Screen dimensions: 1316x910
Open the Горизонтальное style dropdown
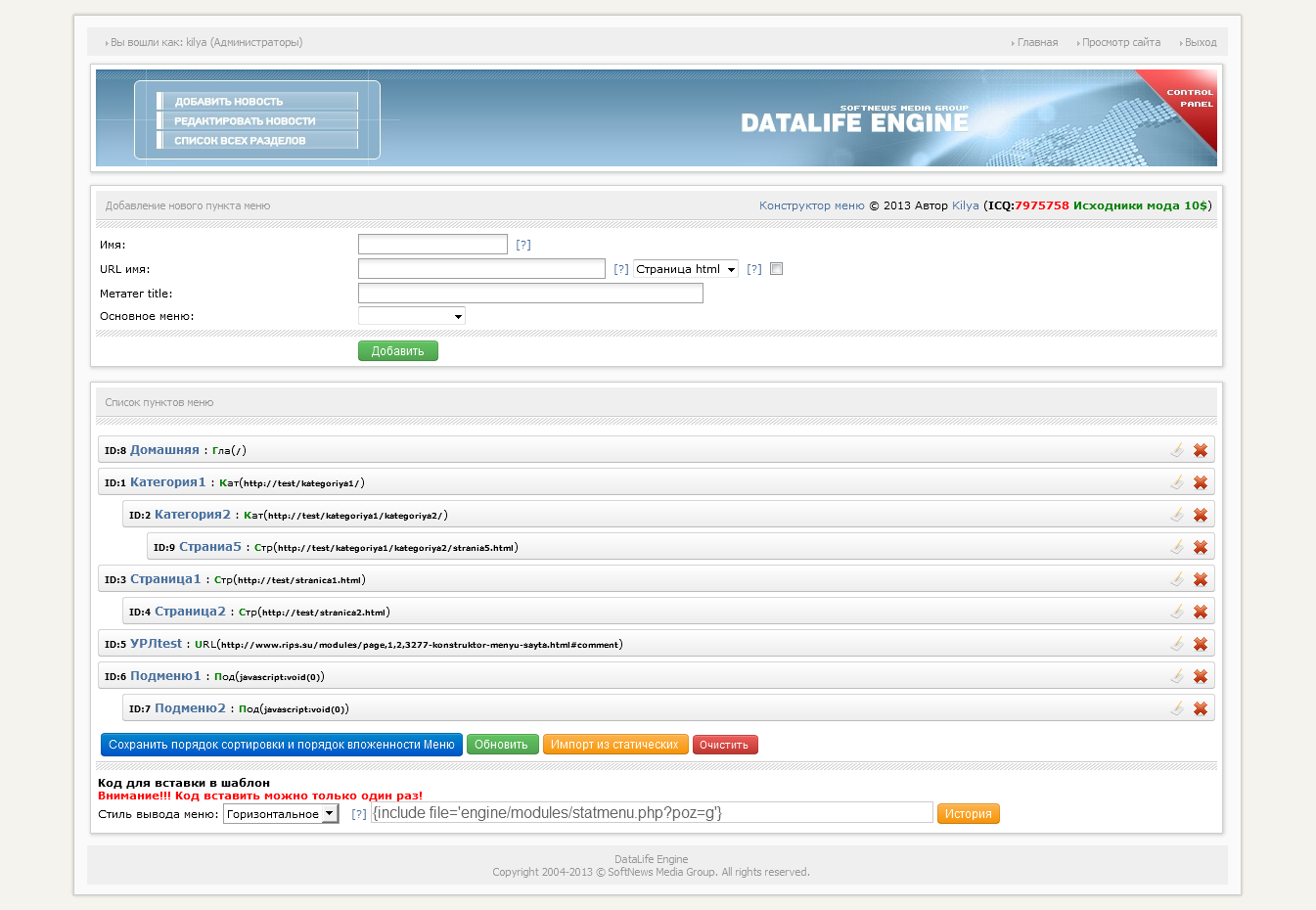click(281, 814)
